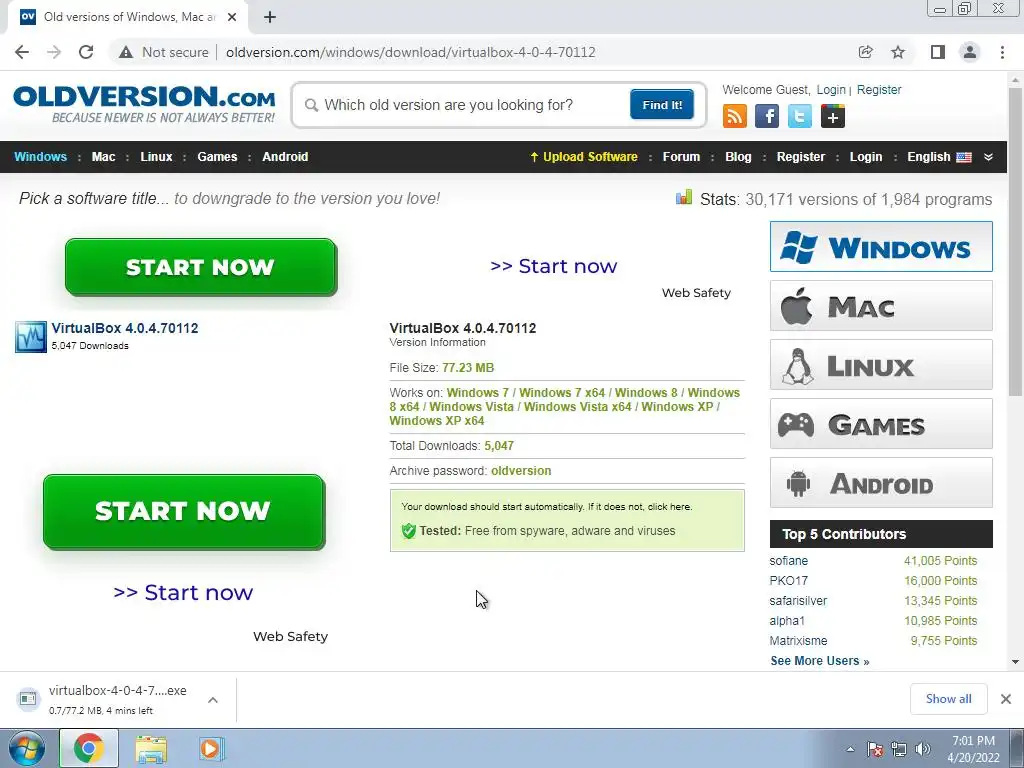Open the Games nav menu item
This screenshot has width=1024, height=768.
(217, 157)
